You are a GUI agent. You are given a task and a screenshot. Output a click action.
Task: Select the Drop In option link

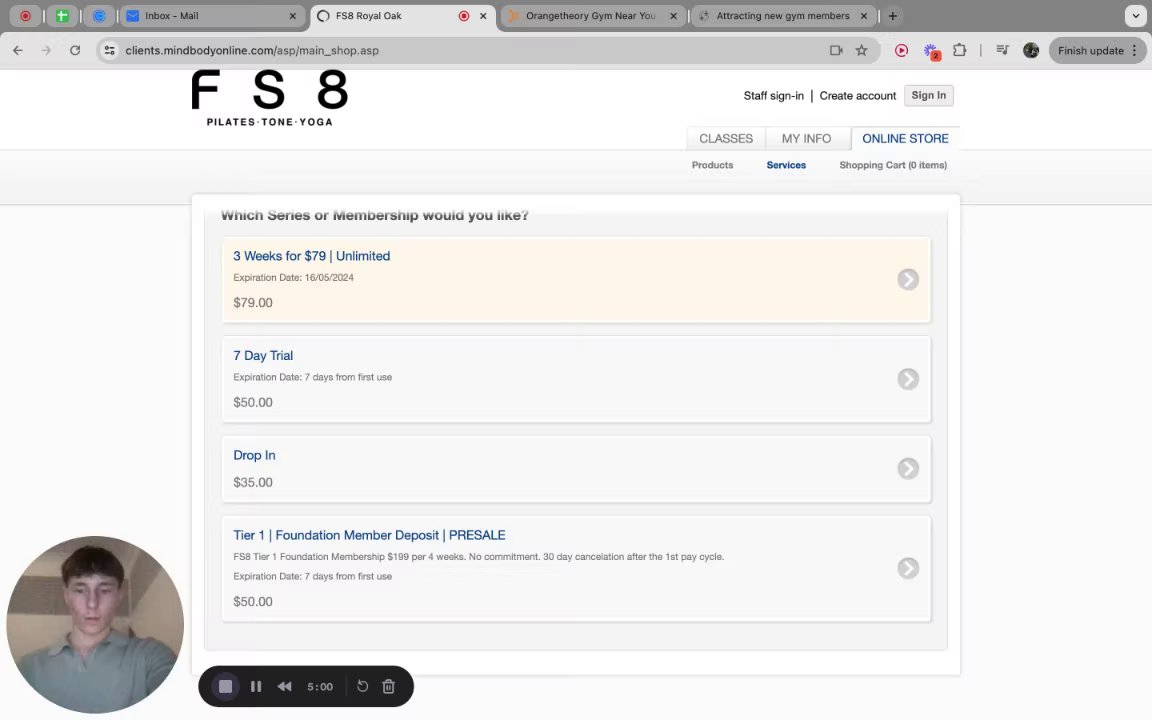tap(254, 456)
